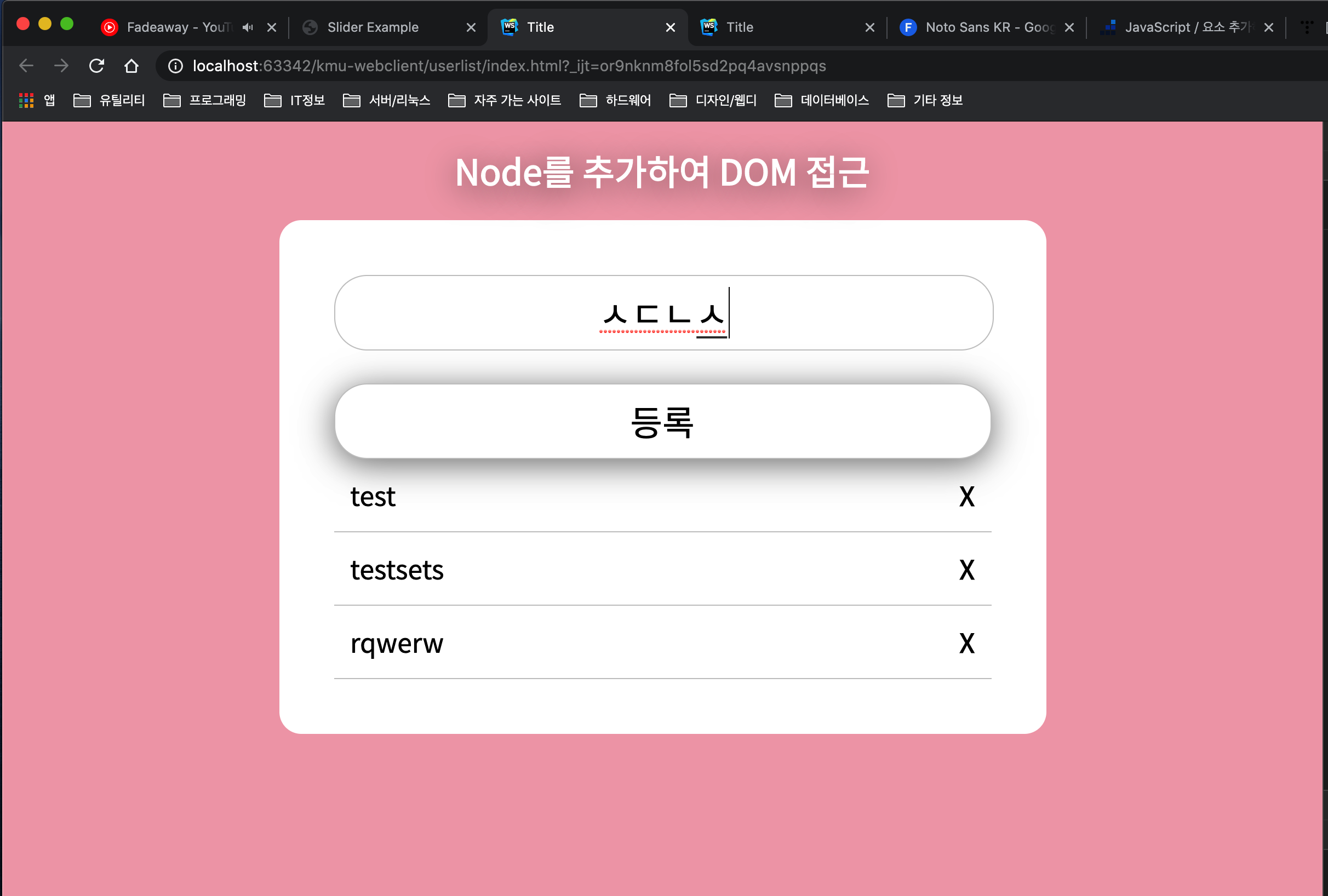Expand the 프로그래밍 bookmark folder

click(x=204, y=101)
